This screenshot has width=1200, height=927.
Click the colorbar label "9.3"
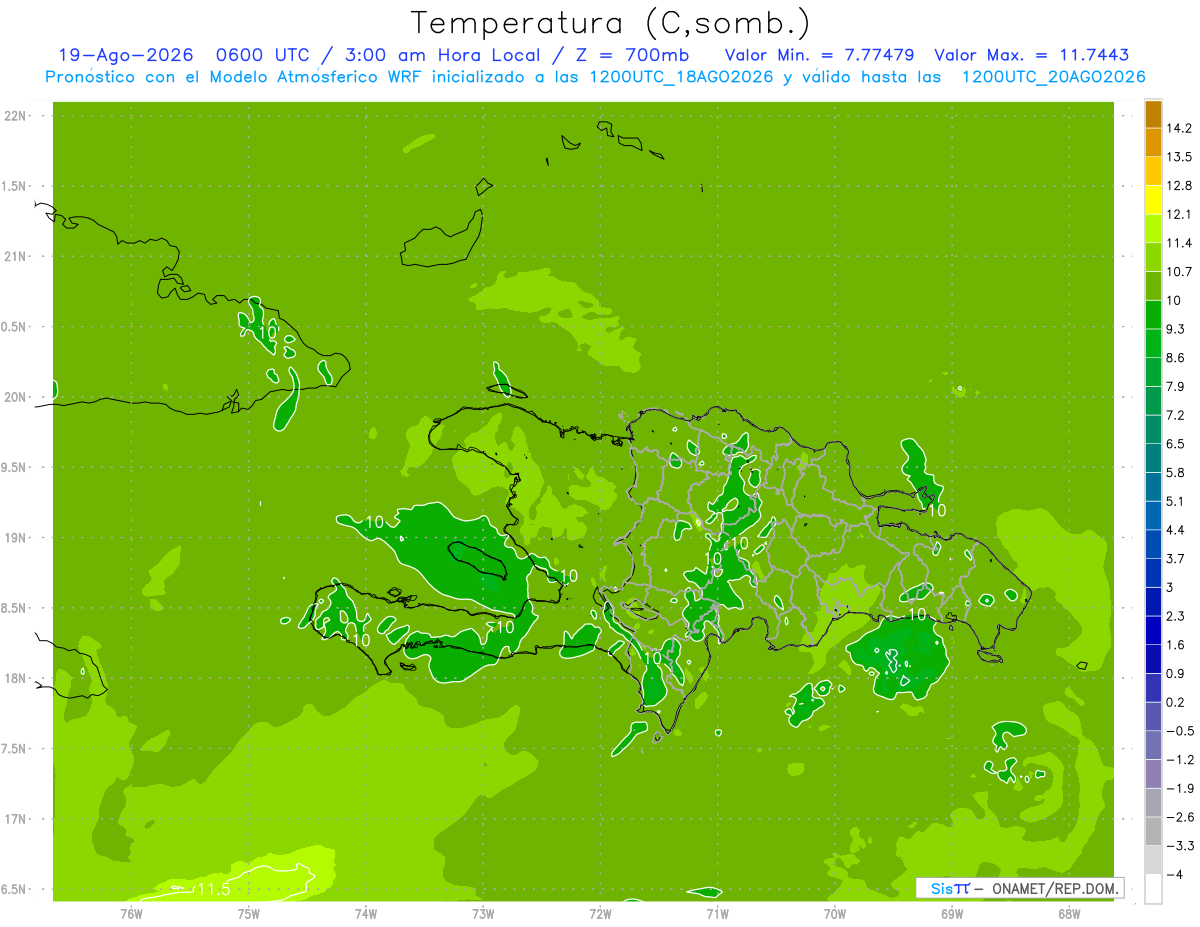coord(1177,329)
